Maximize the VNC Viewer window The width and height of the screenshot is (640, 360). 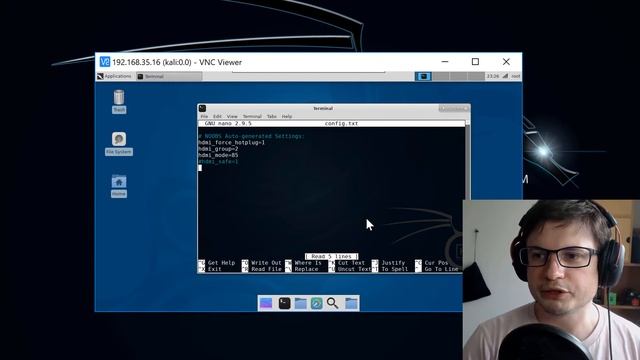pos(475,62)
